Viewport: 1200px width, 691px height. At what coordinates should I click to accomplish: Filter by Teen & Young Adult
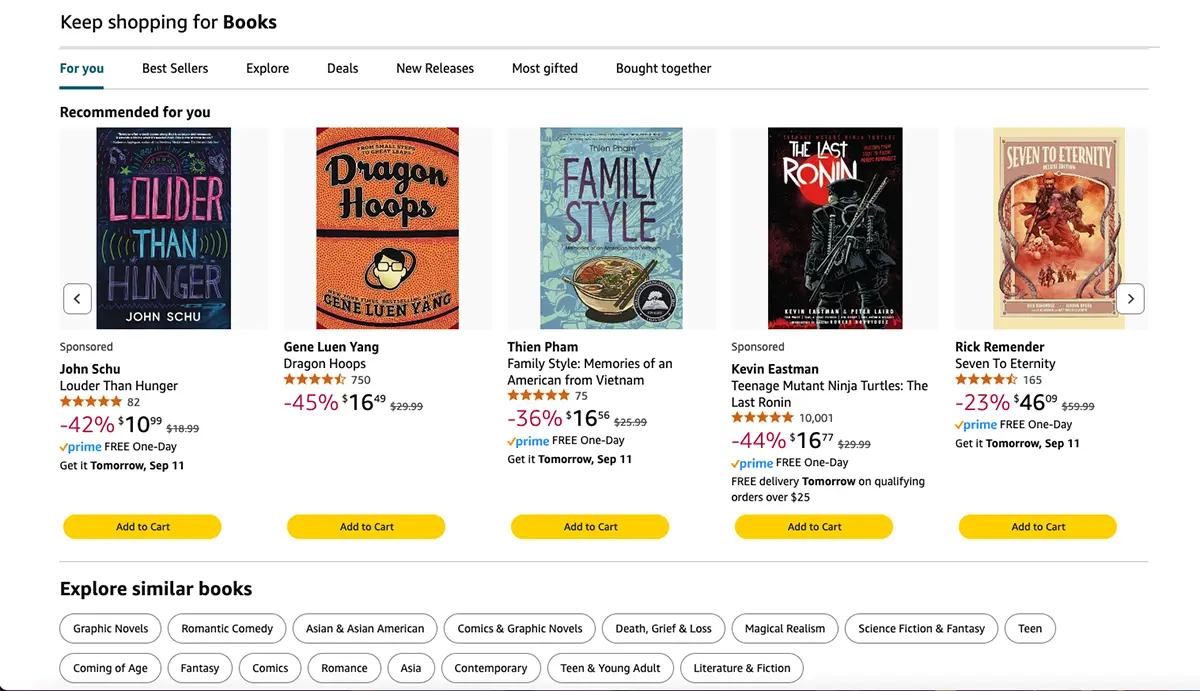(x=610, y=668)
